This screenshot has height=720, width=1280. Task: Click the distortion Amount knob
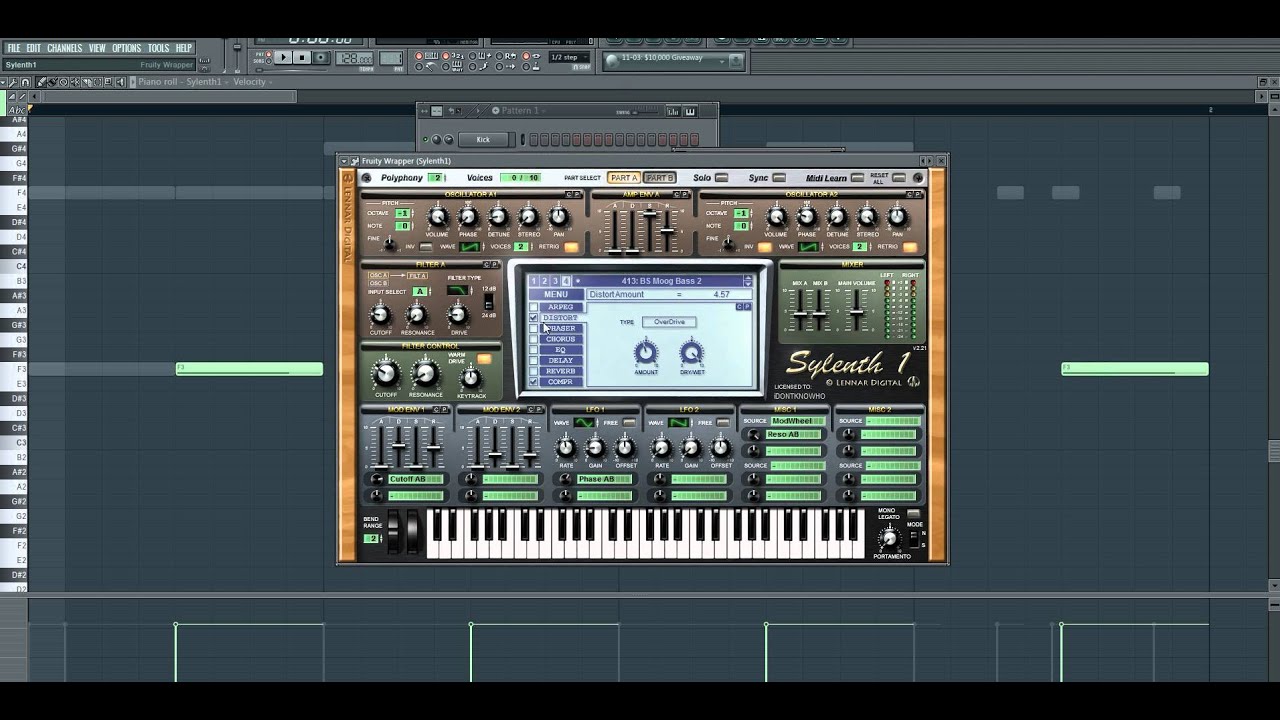coord(646,352)
